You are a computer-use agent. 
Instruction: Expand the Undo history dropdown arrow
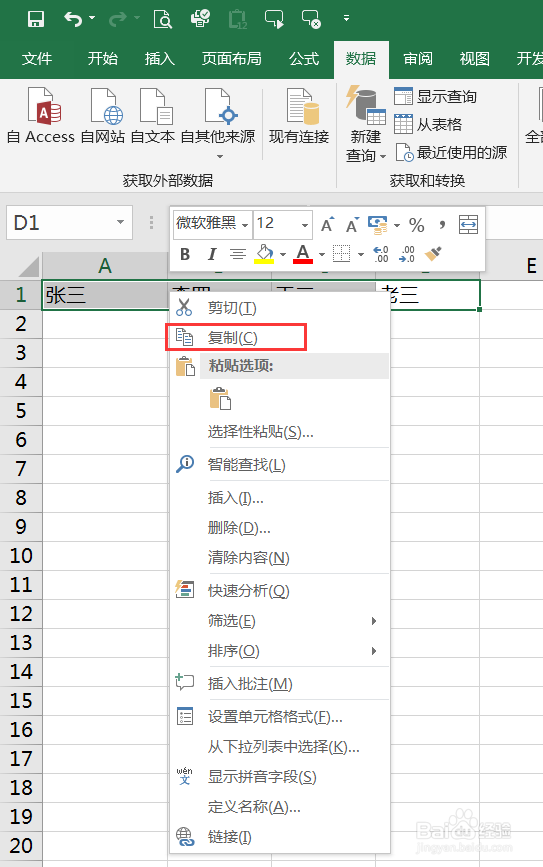tap(92, 18)
